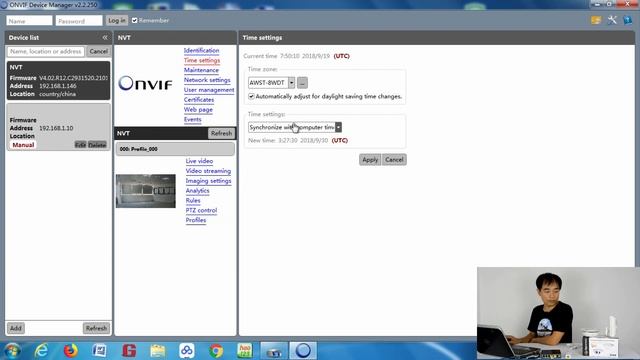Cancel the device list search
The height and width of the screenshot is (360, 640).
pos(99,51)
